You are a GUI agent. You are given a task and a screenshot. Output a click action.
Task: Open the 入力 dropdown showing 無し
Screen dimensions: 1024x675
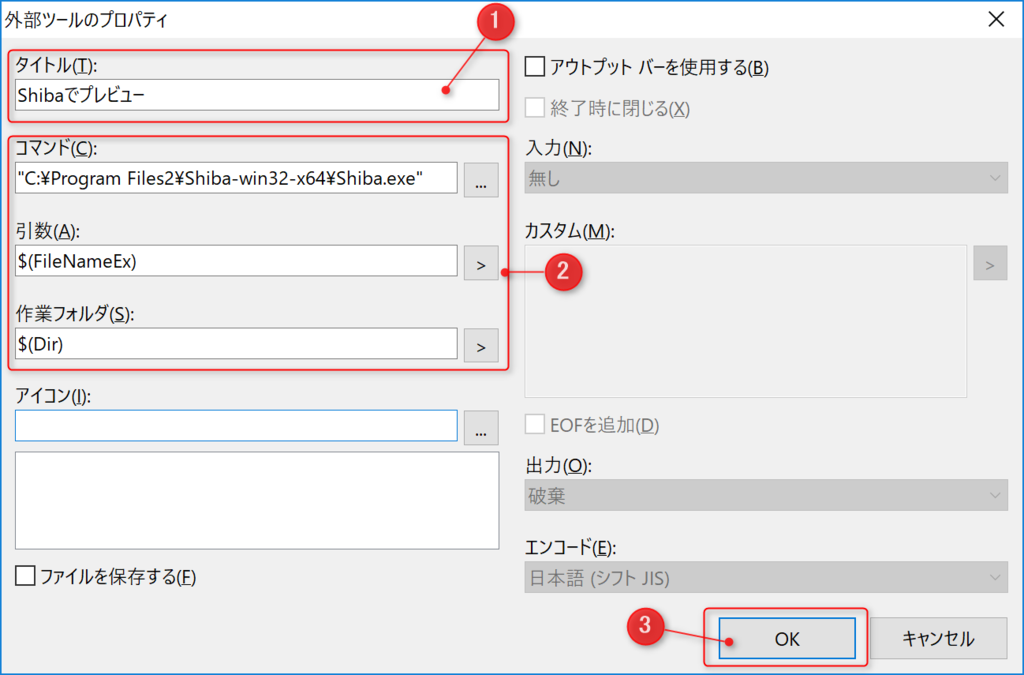pyautogui.click(x=765, y=176)
